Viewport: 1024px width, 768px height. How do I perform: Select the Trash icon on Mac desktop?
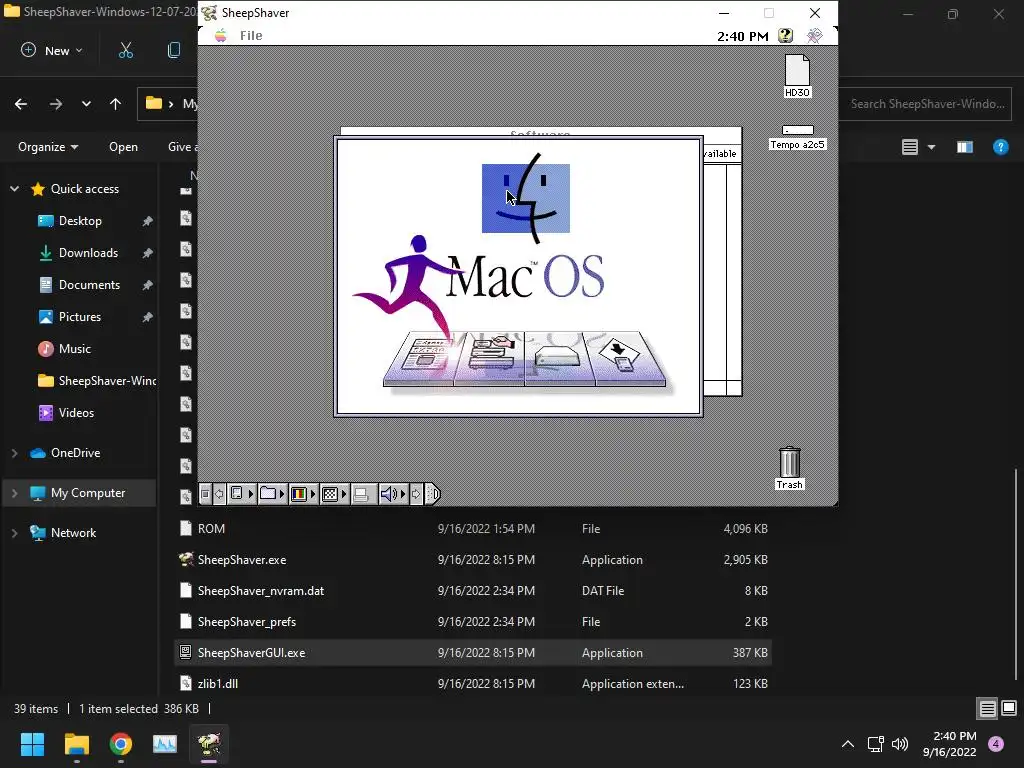790,468
